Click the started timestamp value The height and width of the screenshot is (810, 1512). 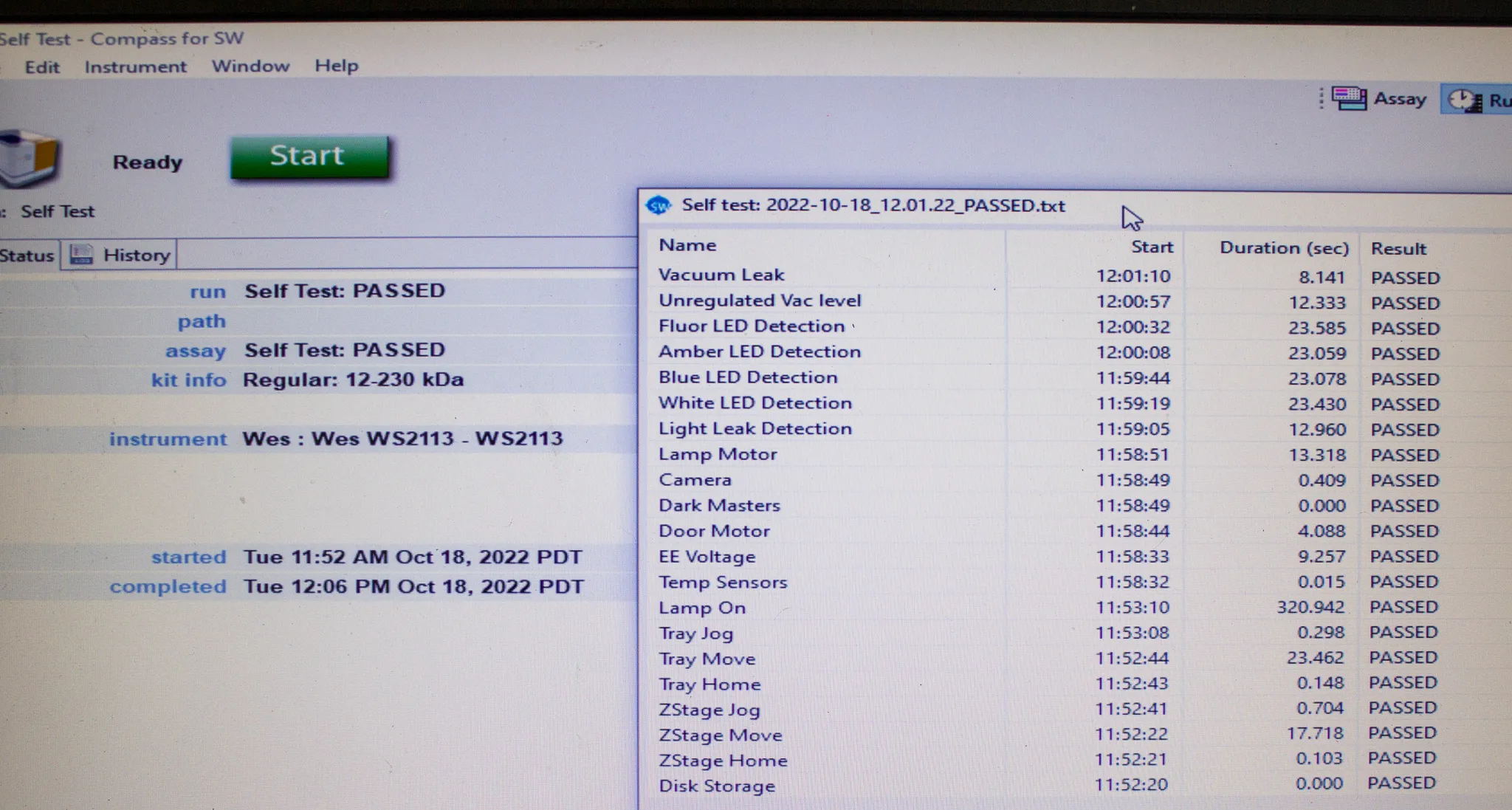[413, 557]
